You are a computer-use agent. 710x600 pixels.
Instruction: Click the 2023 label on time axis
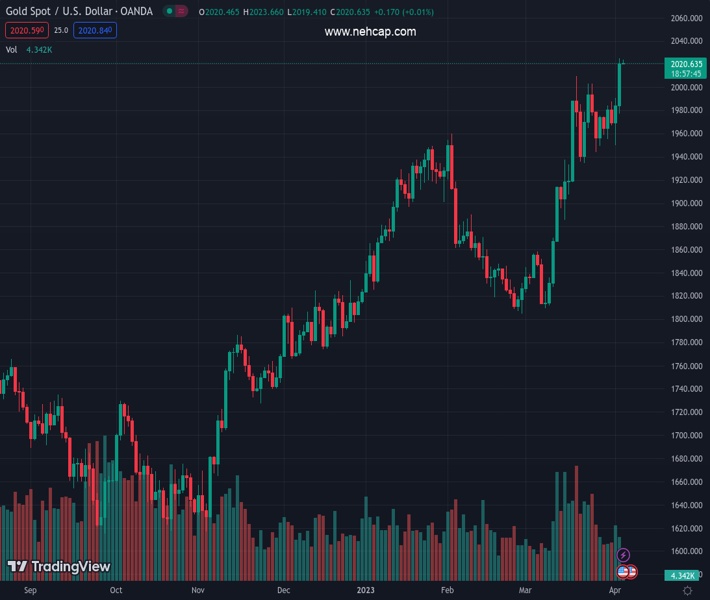click(368, 591)
